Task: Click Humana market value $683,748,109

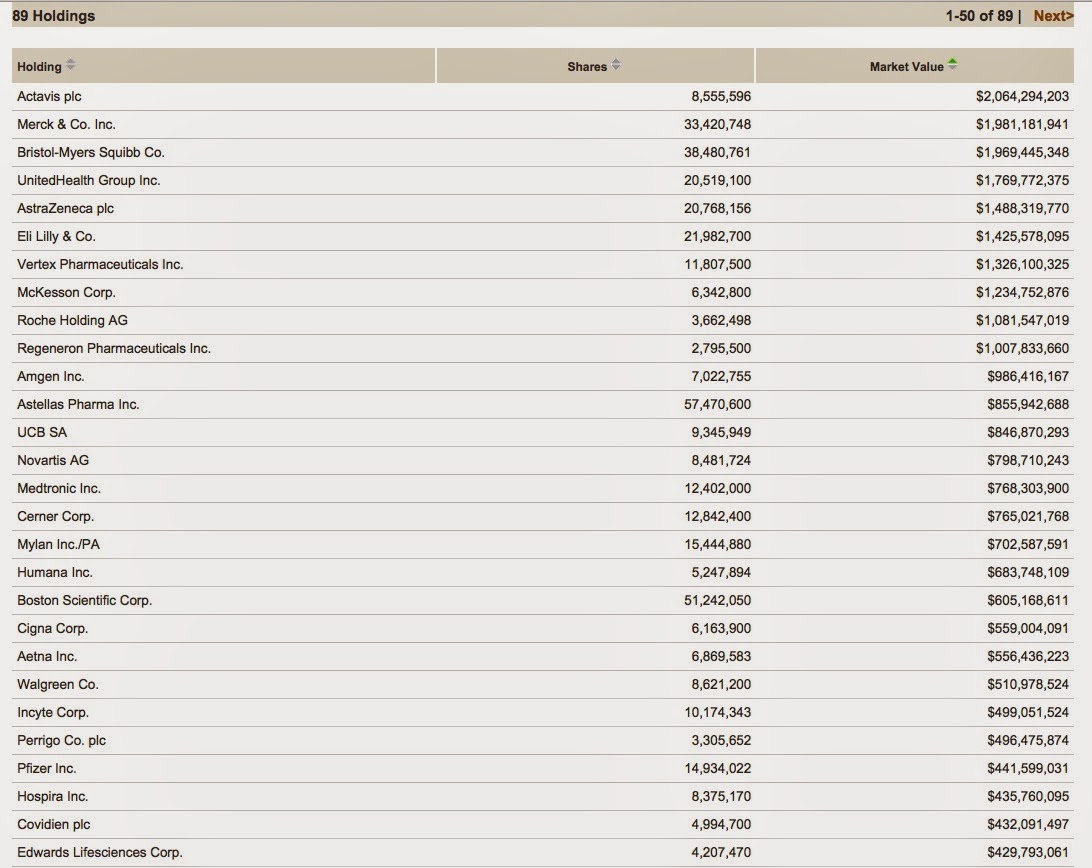Action: coord(1027,573)
